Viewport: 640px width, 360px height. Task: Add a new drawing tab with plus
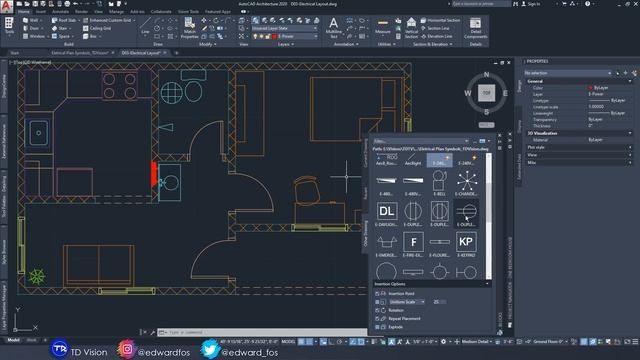pyautogui.click(x=176, y=53)
